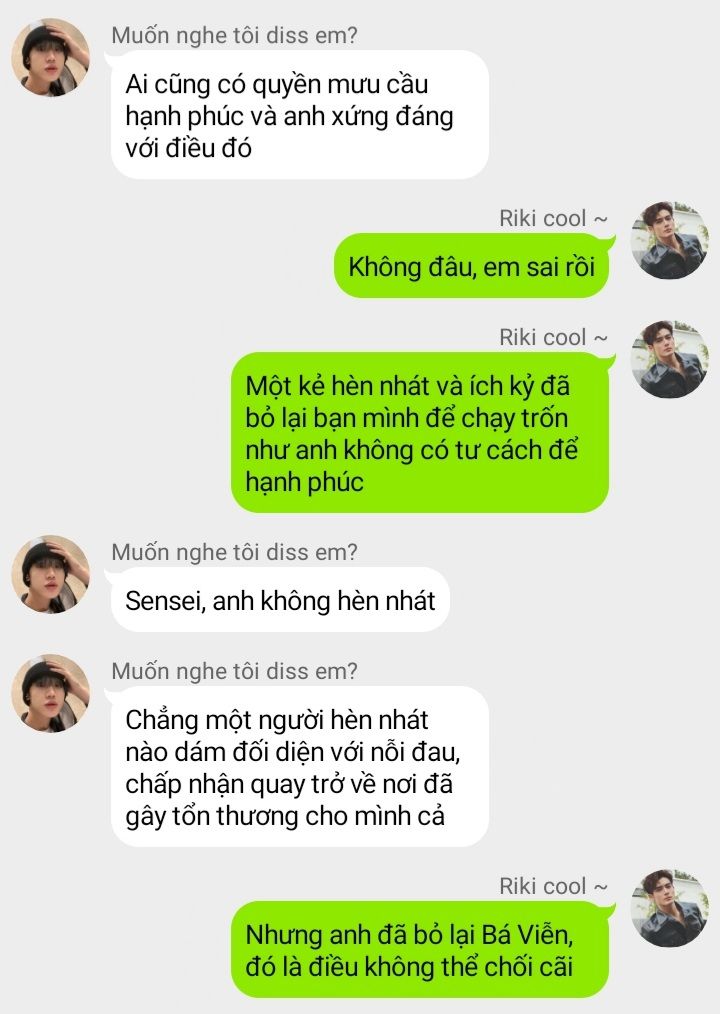
Task: Select the green bubble starting "Một kẻ hèn nhát và ích kỷ"
Action: tap(420, 433)
